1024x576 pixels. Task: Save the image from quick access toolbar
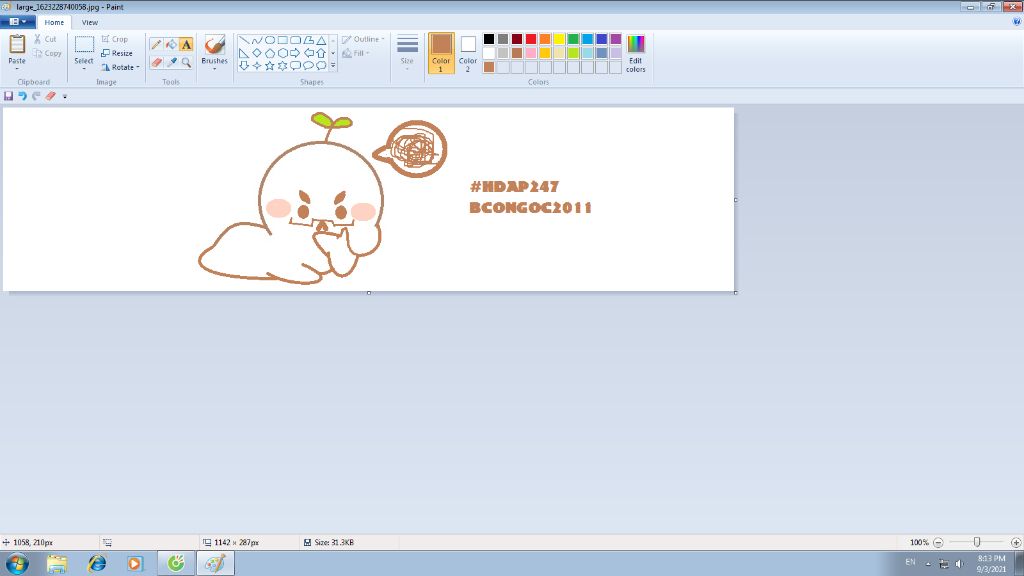(x=8, y=96)
